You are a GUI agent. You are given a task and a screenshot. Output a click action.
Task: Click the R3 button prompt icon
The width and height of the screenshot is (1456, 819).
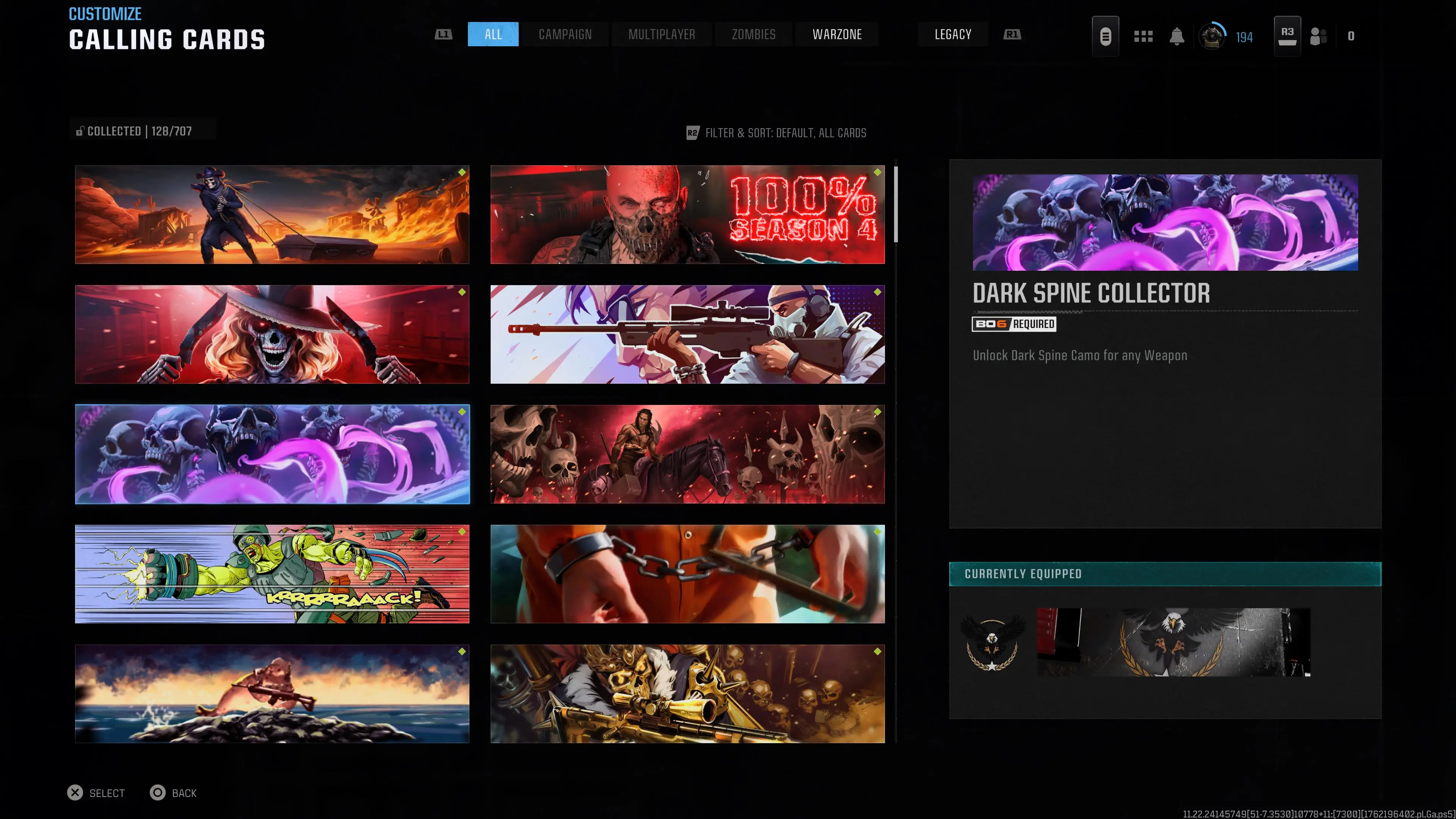pyautogui.click(x=1287, y=36)
